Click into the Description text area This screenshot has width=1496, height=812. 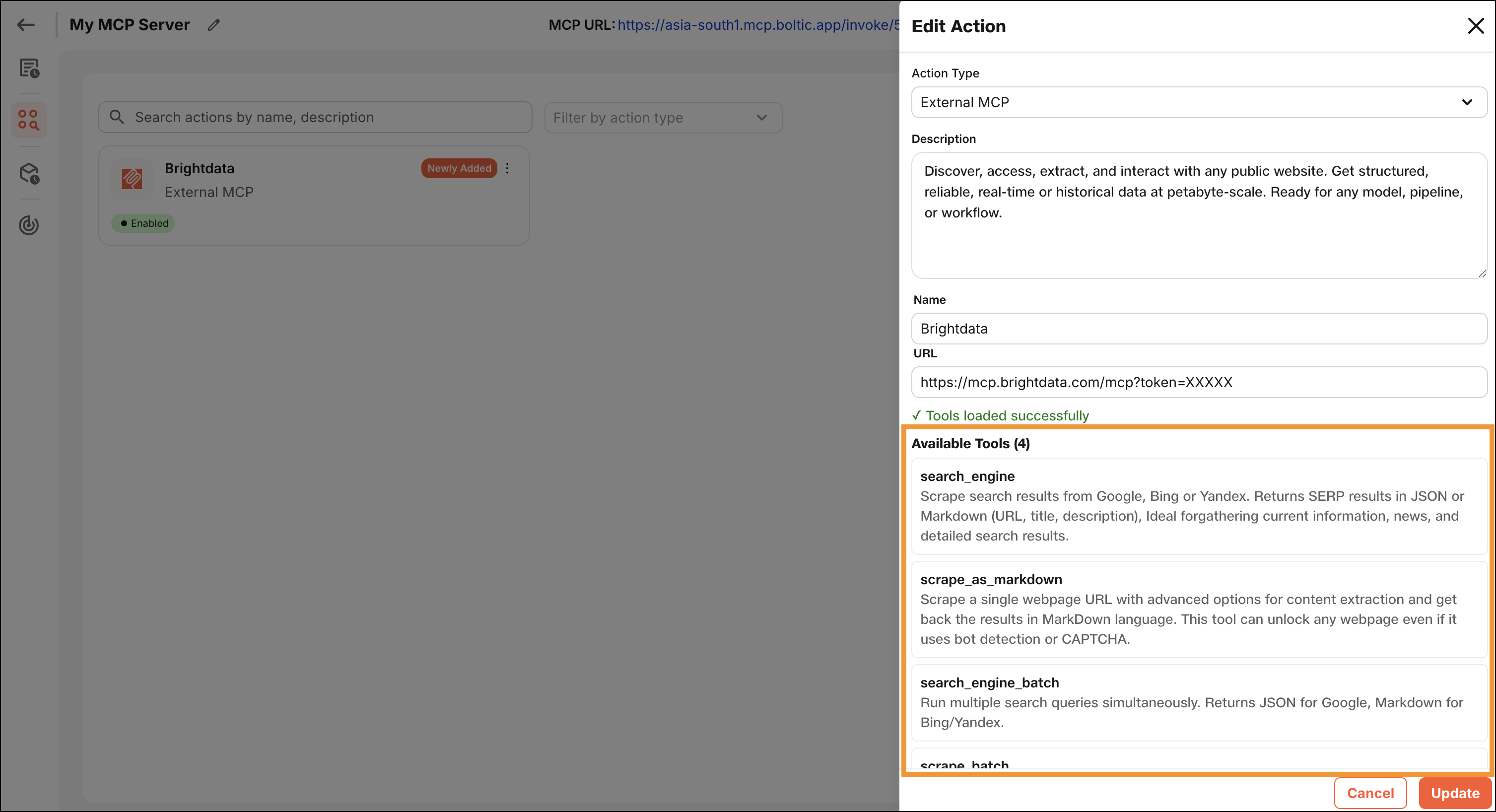(1199, 215)
